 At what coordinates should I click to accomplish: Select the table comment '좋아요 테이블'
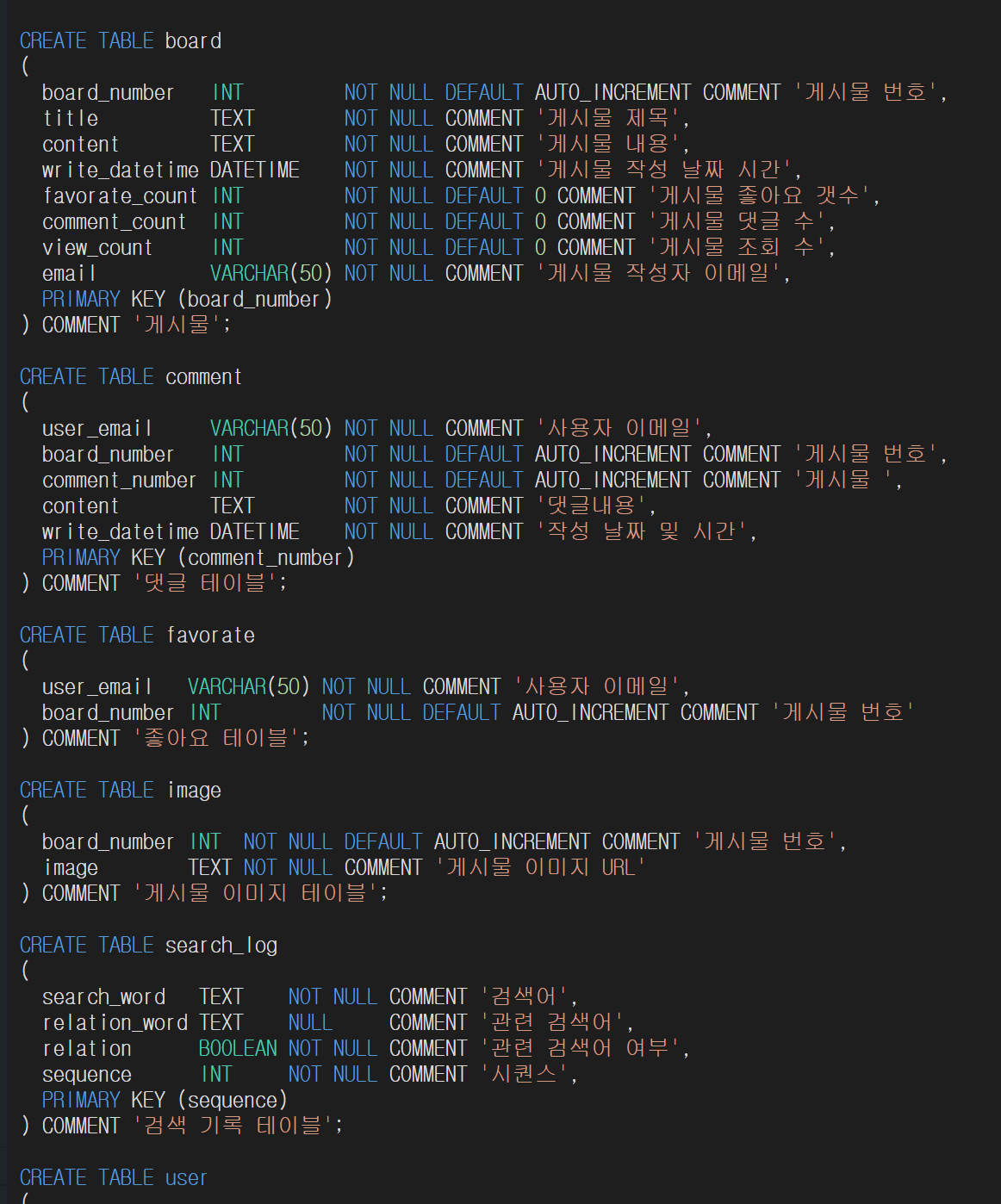(216, 738)
